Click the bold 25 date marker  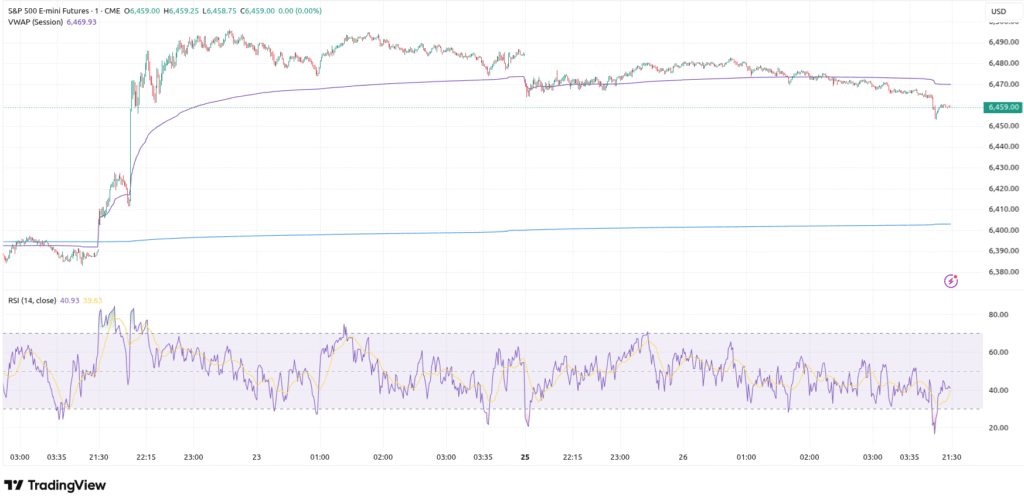click(x=525, y=457)
